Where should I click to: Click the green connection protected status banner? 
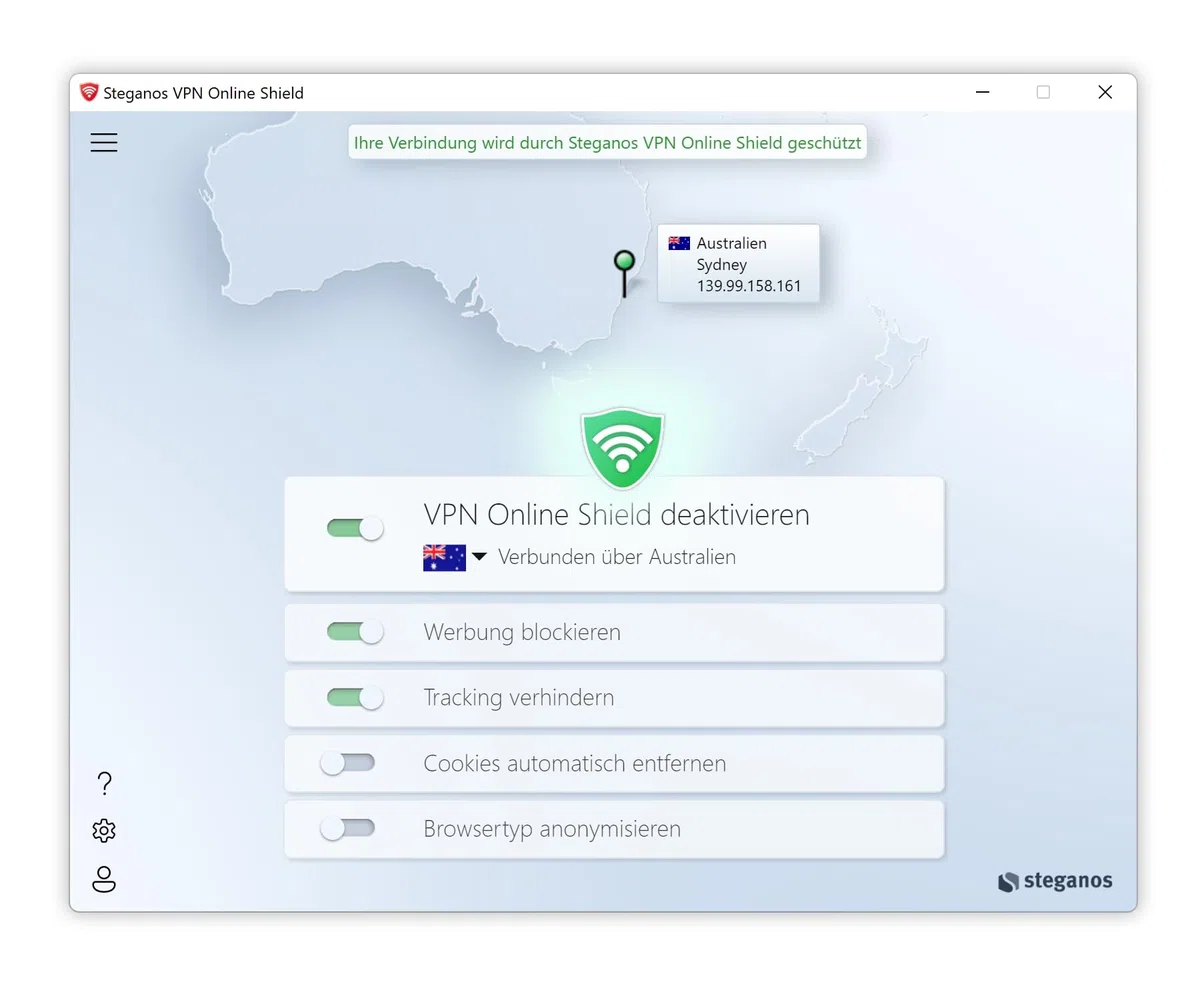tap(607, 142)
